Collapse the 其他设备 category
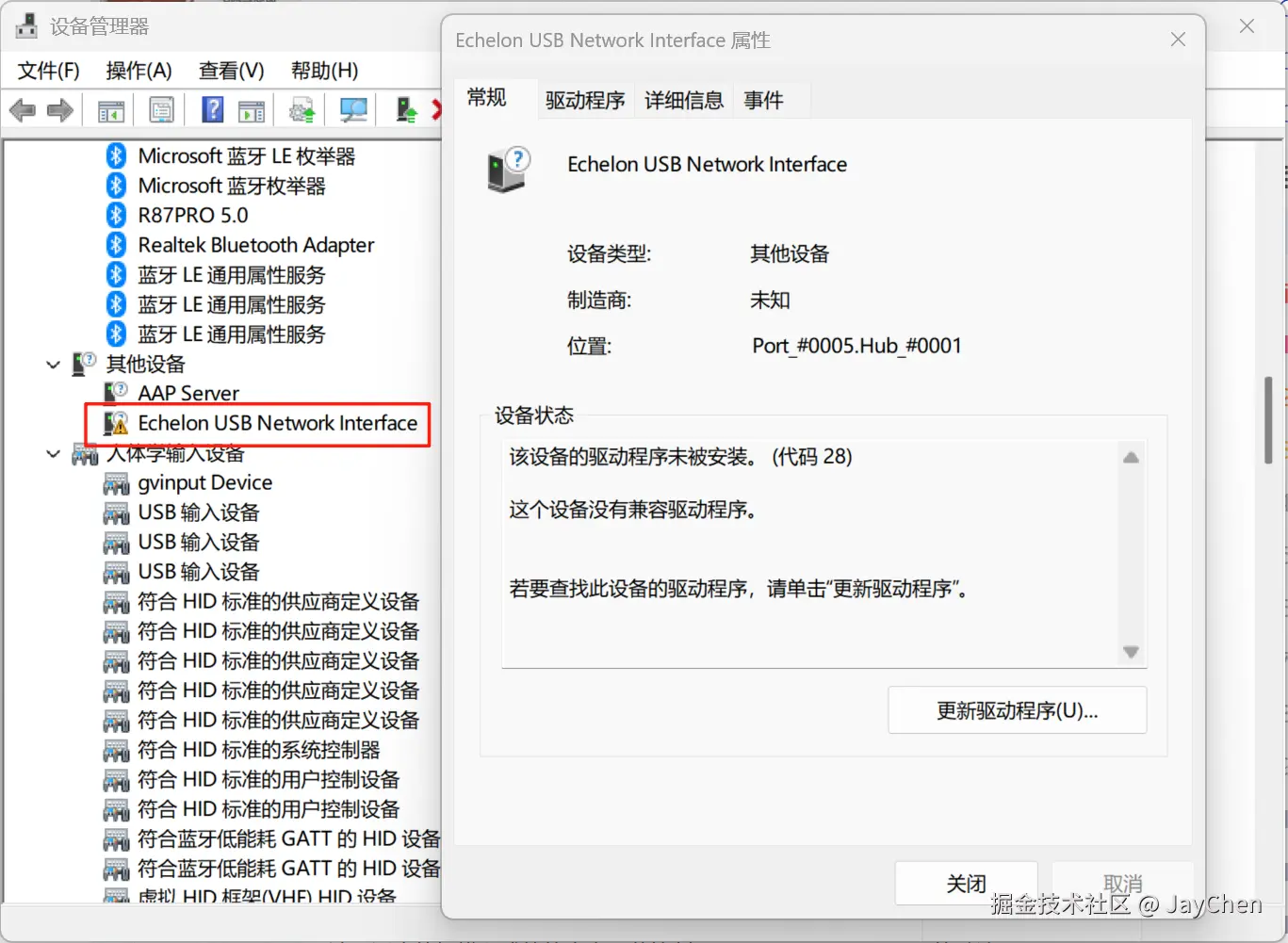The height and width of the screenshot is (943, 1288). [54, 365]
